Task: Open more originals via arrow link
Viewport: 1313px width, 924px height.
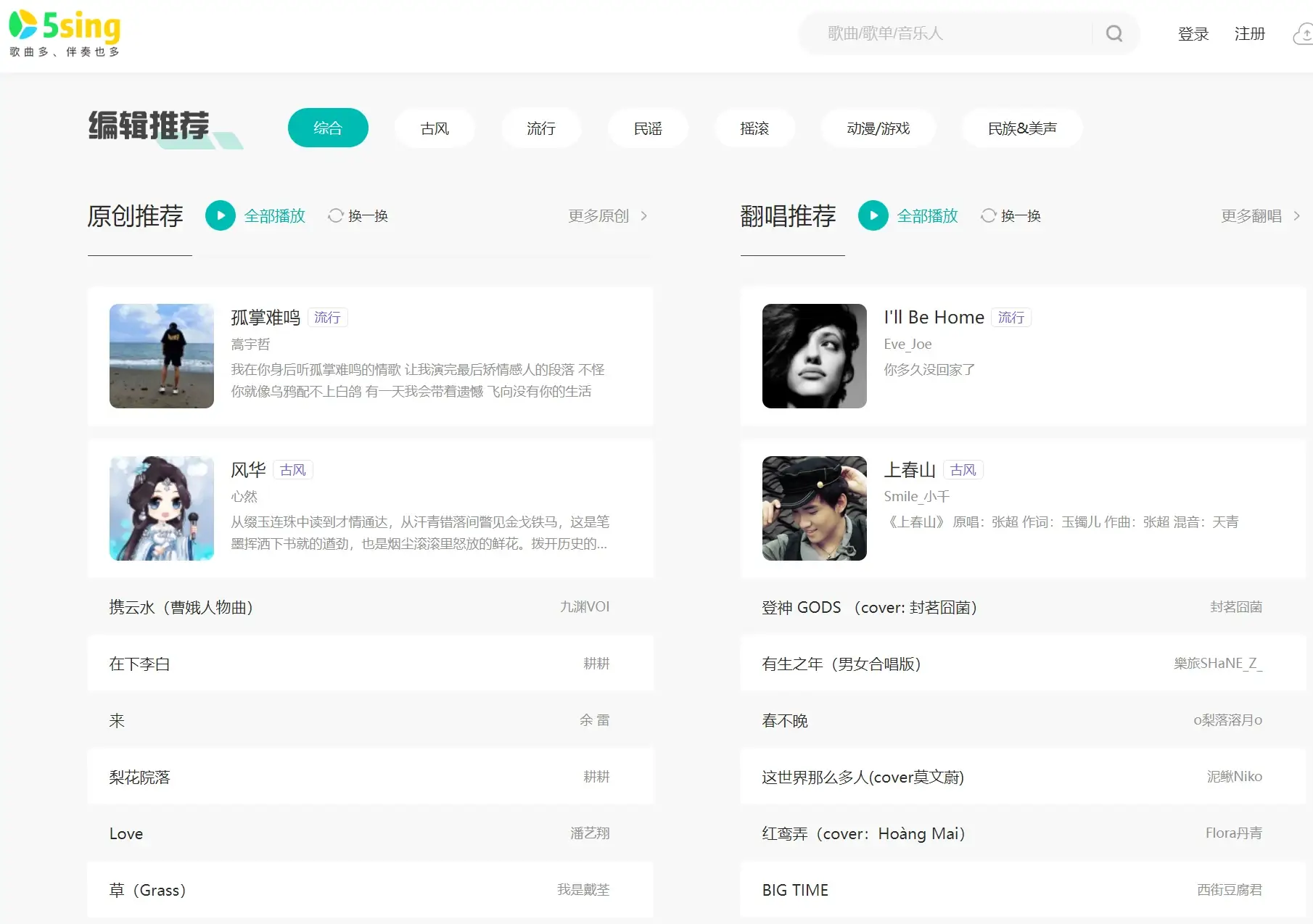Action: (608, 215)
